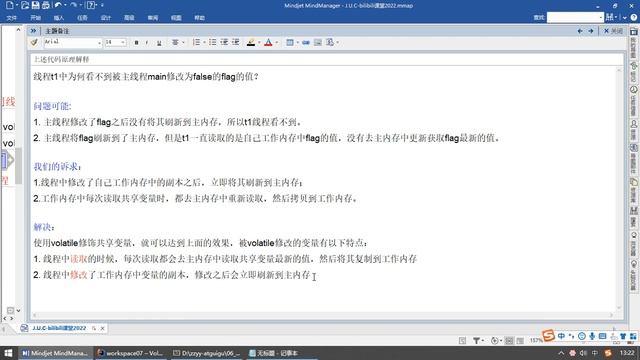The height and width of the screenshot is (360, 640).
Task: Click the increase indent icon
Action: 236,42
